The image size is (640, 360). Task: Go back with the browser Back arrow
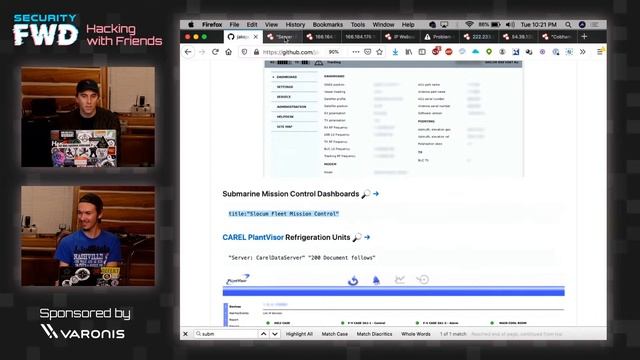(188, 52)
